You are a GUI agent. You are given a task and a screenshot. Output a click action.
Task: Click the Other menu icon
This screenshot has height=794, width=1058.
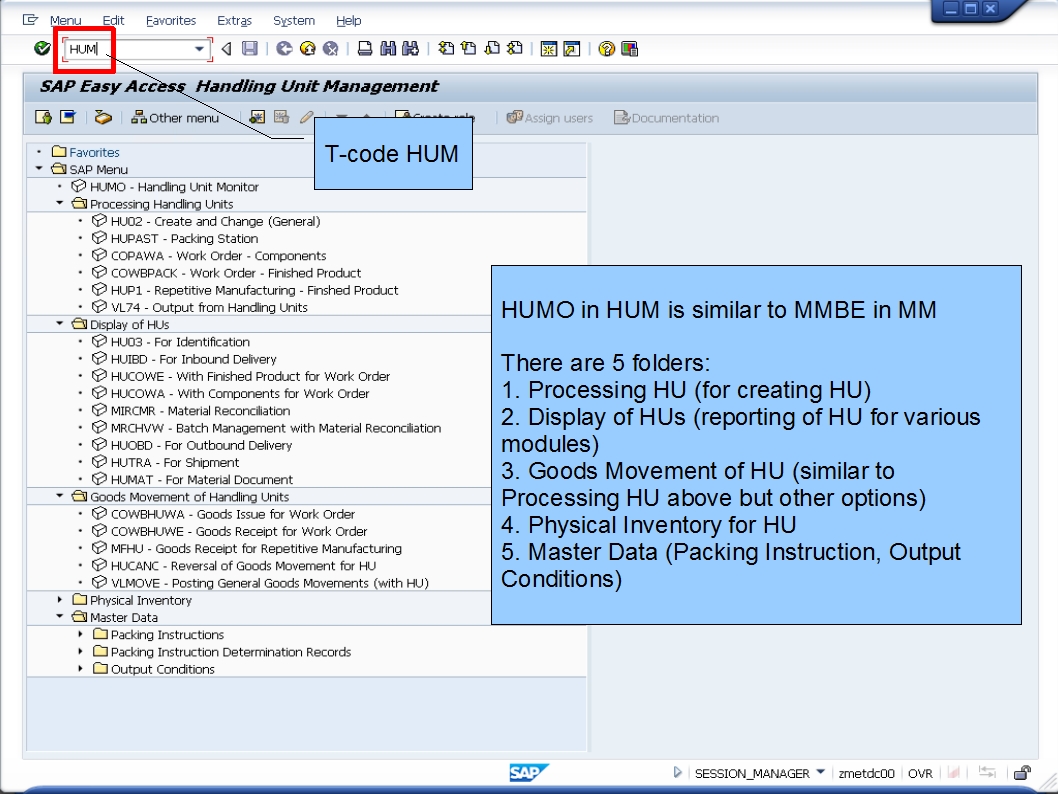(175, 117)
